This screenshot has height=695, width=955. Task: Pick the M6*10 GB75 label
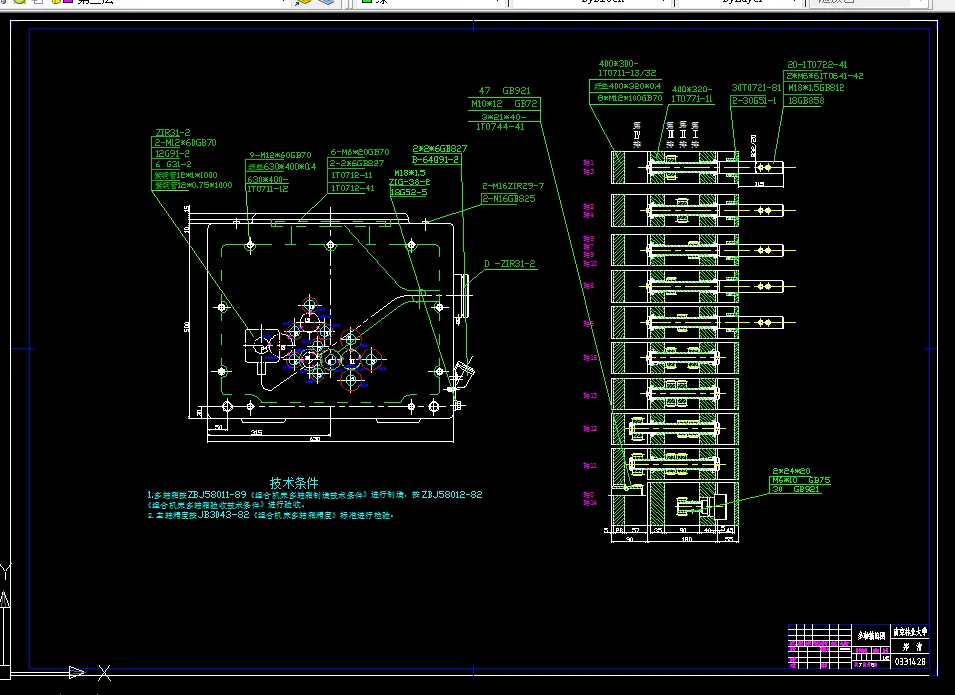[x=801, y=480]
